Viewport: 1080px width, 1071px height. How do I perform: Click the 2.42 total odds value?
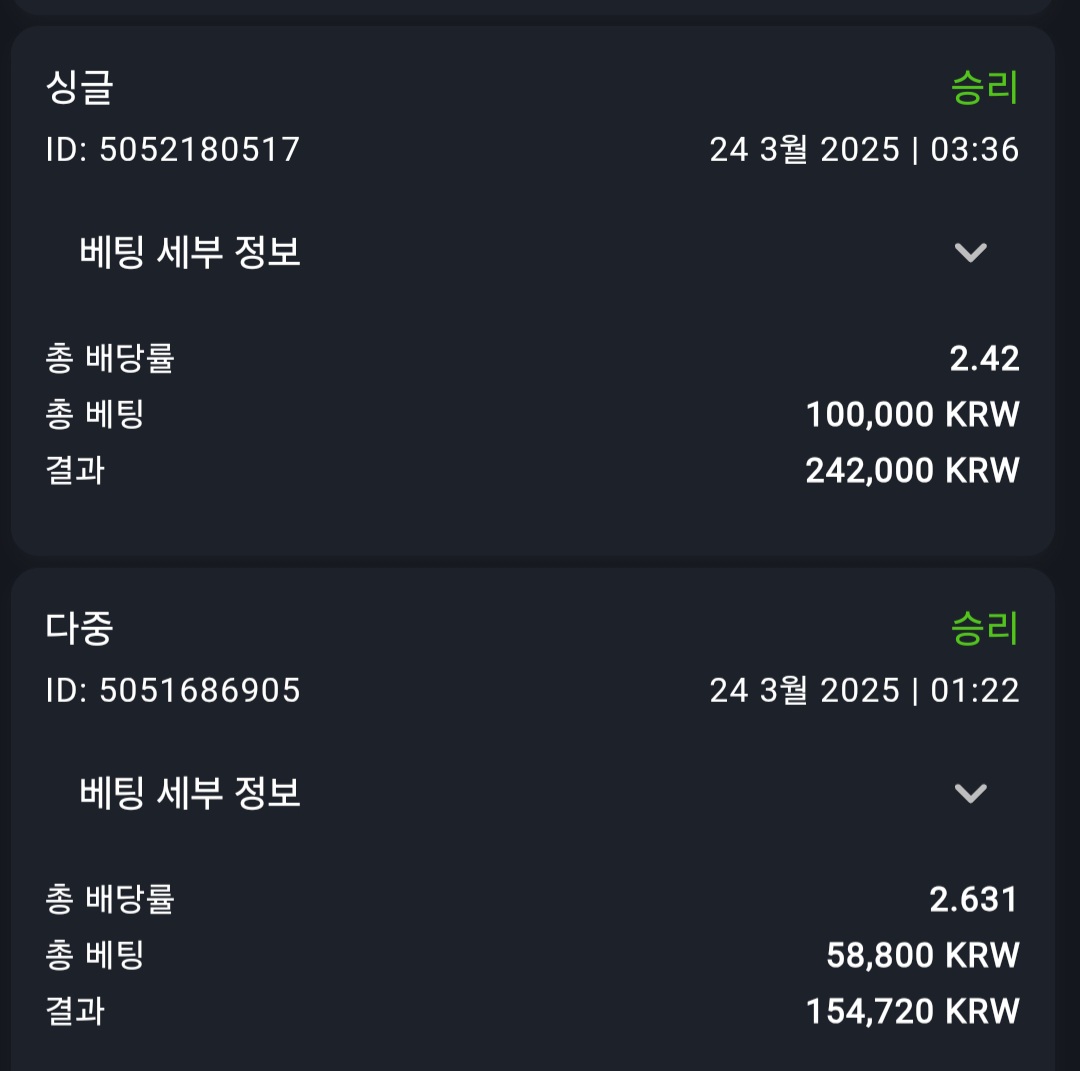point(984,359)
